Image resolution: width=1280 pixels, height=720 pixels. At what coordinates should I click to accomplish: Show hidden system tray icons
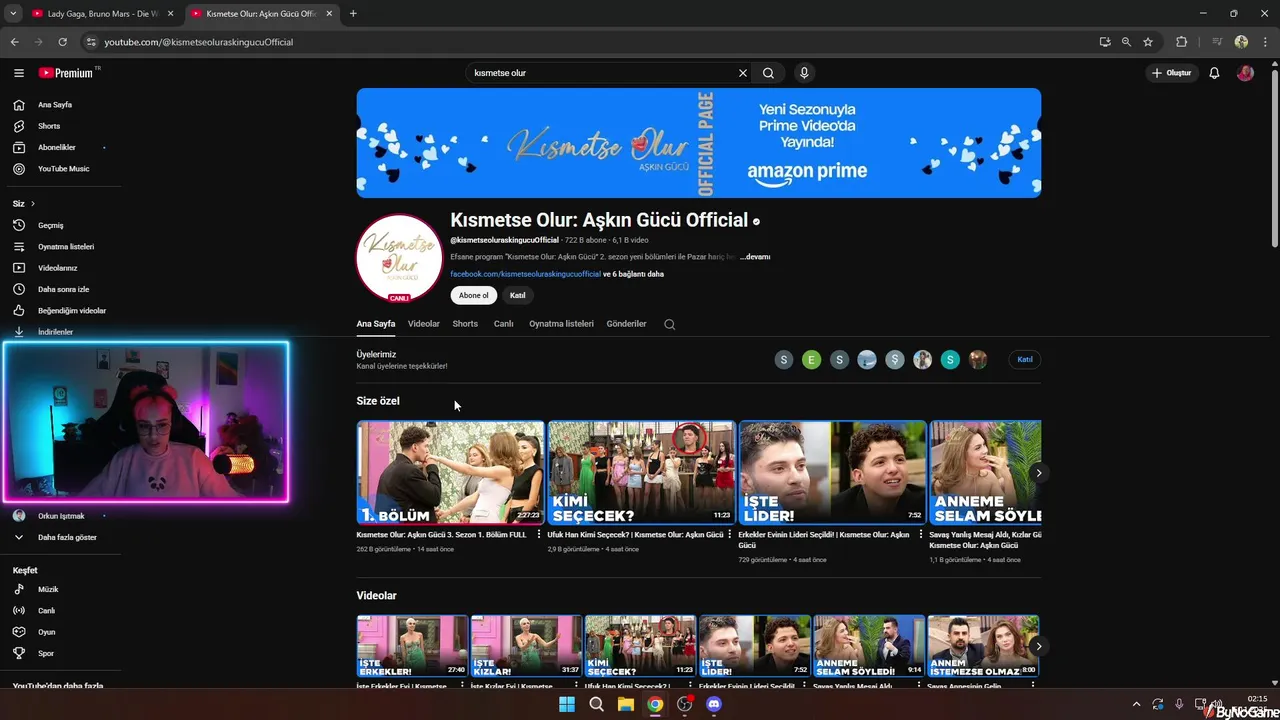pyautogui.click(x=1135, y=704)
